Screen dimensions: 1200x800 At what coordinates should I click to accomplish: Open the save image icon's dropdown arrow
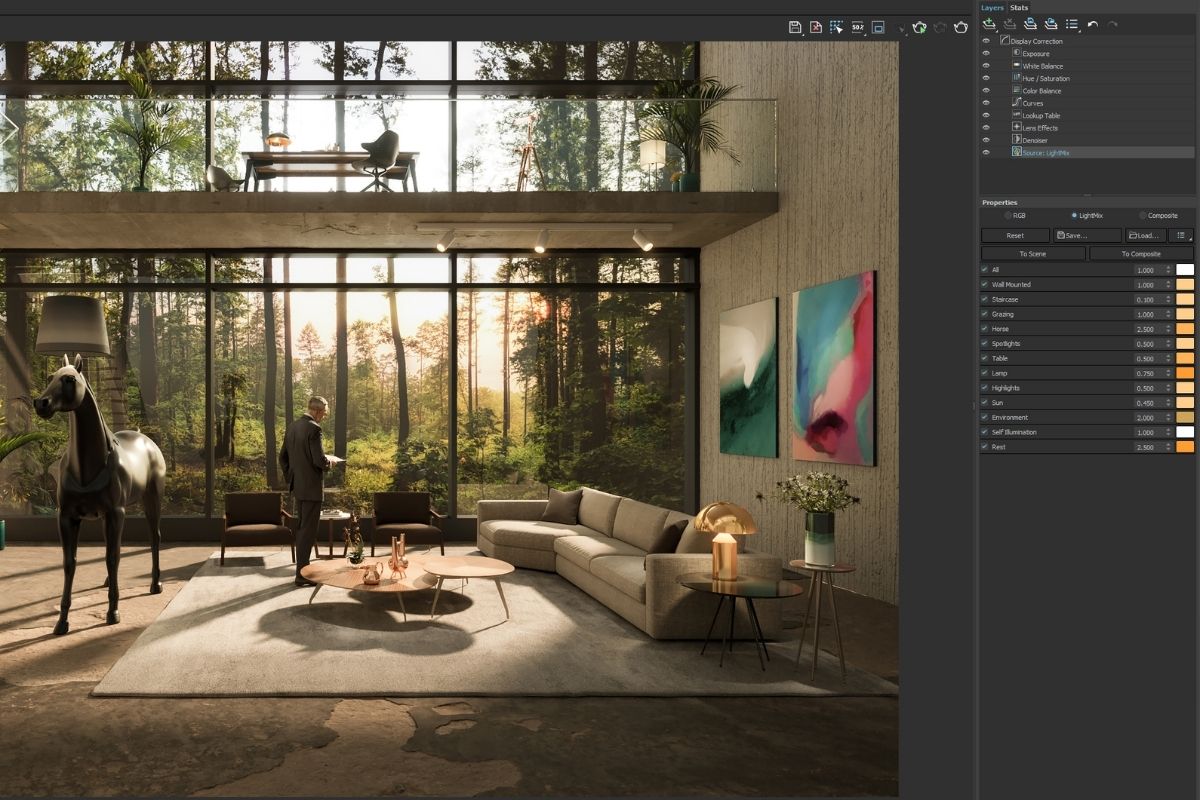803,34
